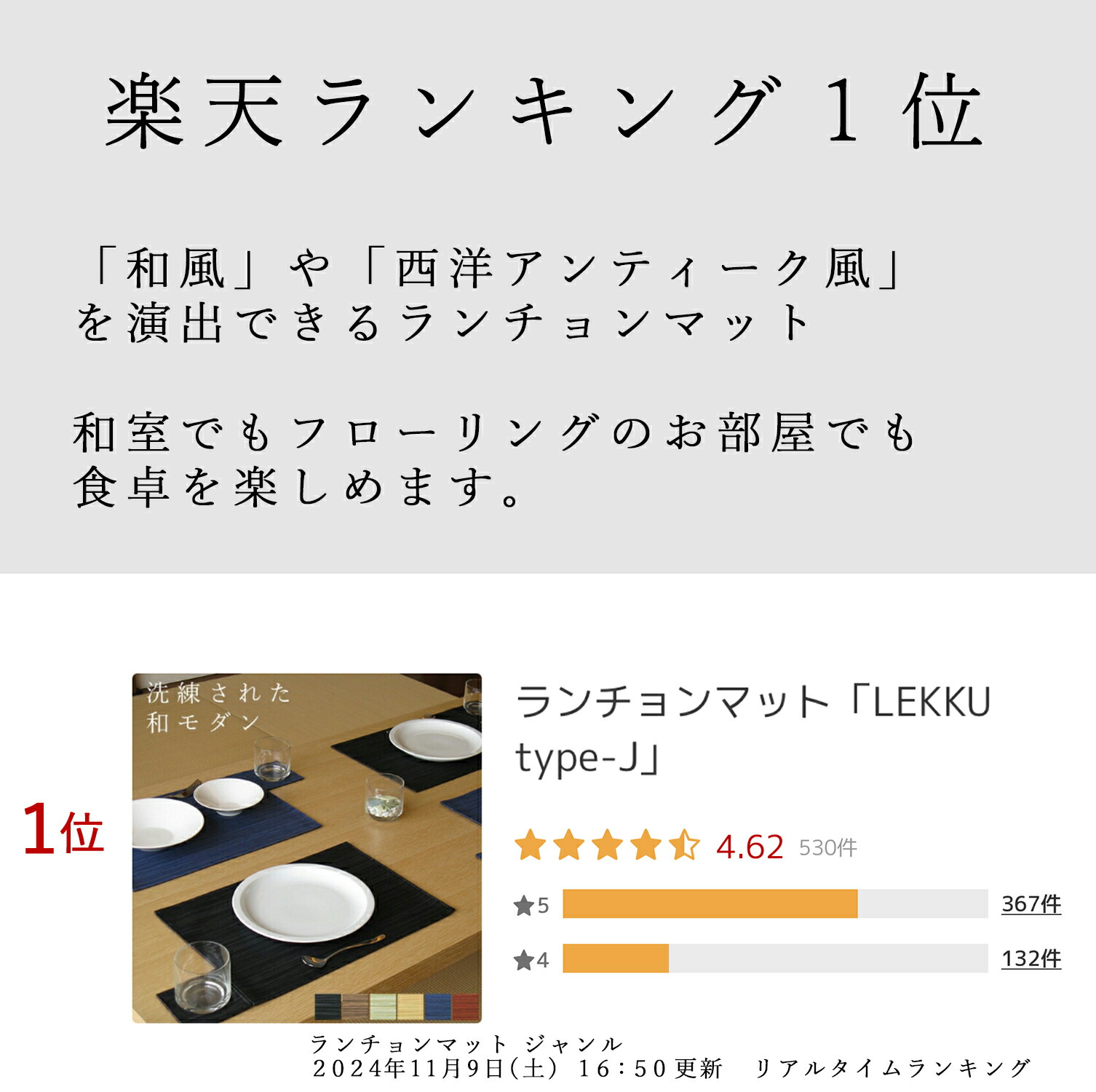Select the navy blue color swatch

[x=438, y=1008]
